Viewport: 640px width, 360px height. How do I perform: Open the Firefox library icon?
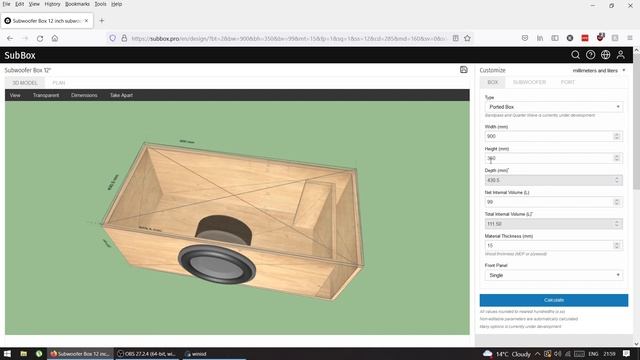(x=540, y=38)
